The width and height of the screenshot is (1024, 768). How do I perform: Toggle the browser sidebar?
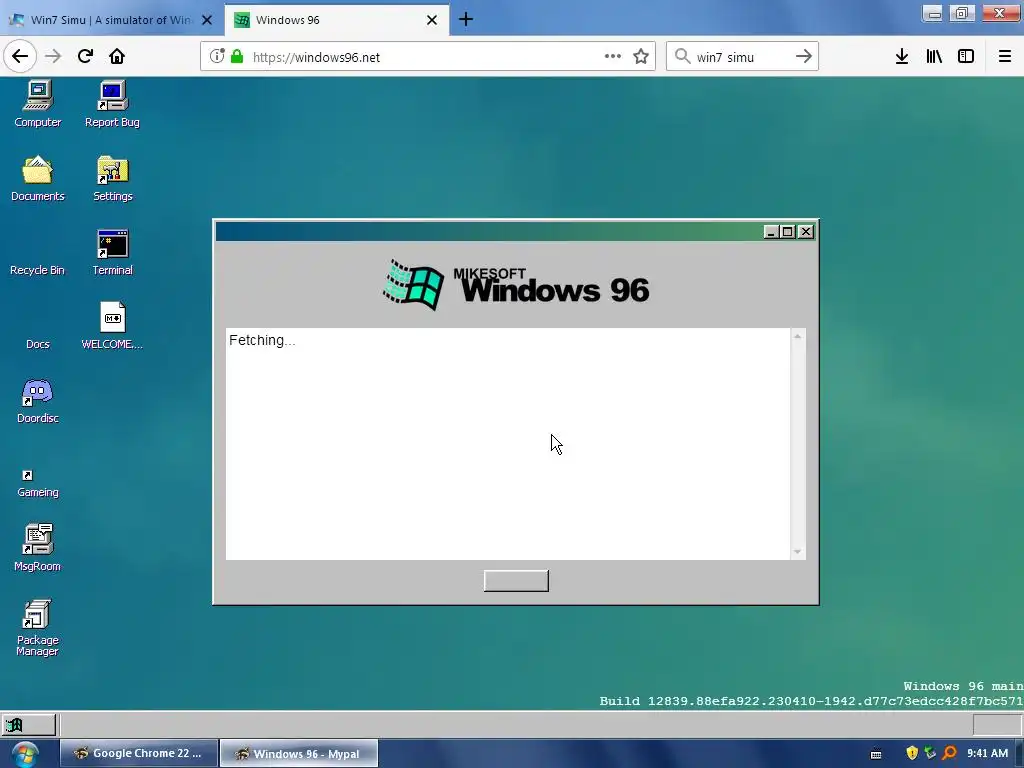point(966,56)
